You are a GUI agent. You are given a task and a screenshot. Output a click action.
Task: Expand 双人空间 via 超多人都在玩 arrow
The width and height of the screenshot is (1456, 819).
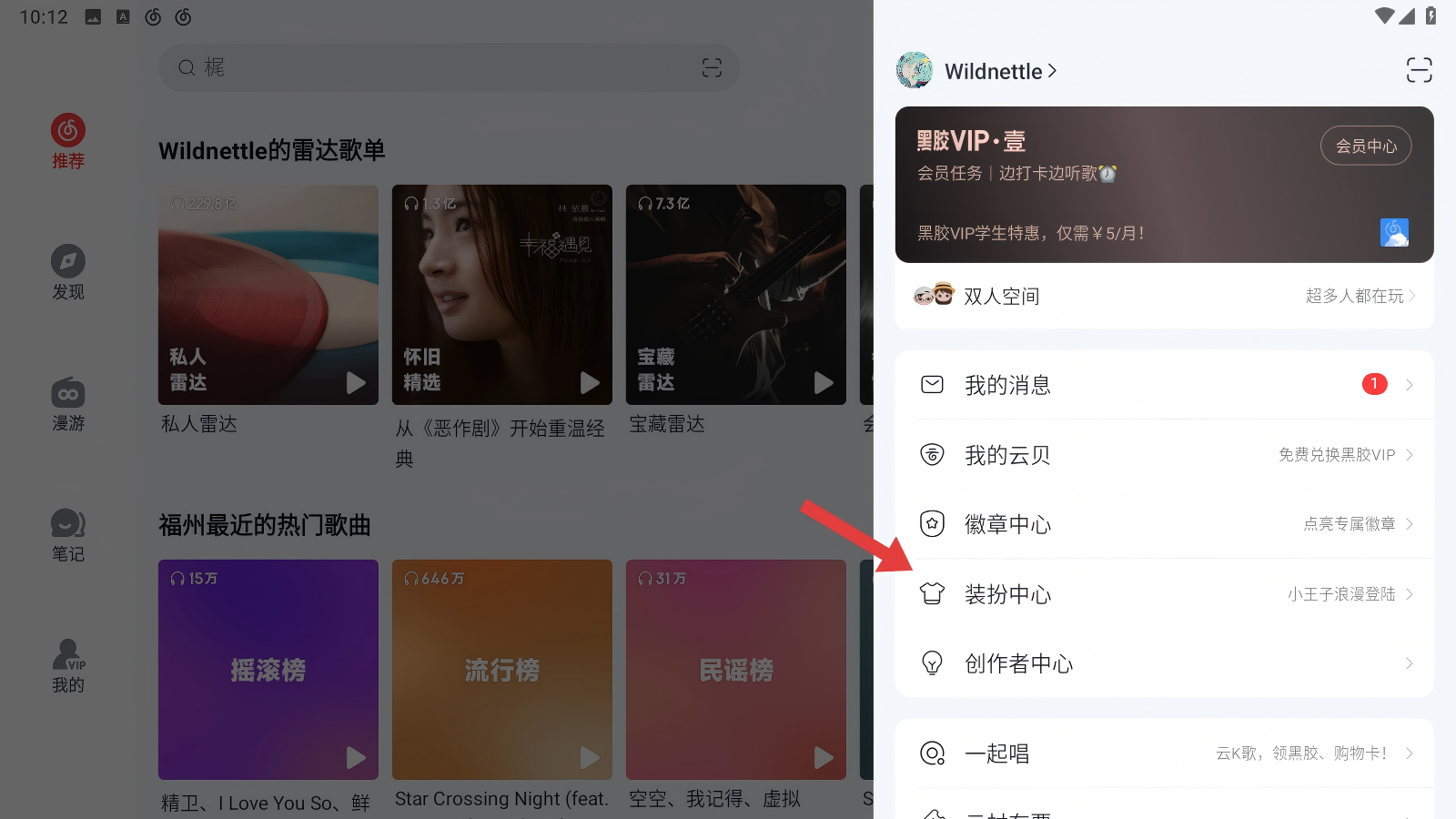pyautogui.click(x=1411, y=296)
